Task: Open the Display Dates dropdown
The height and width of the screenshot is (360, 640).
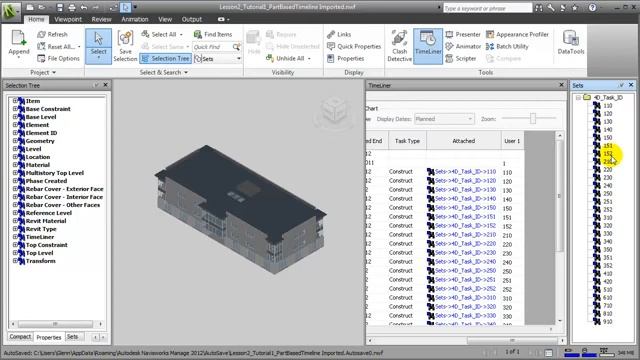Action: (x=444, y=119)
